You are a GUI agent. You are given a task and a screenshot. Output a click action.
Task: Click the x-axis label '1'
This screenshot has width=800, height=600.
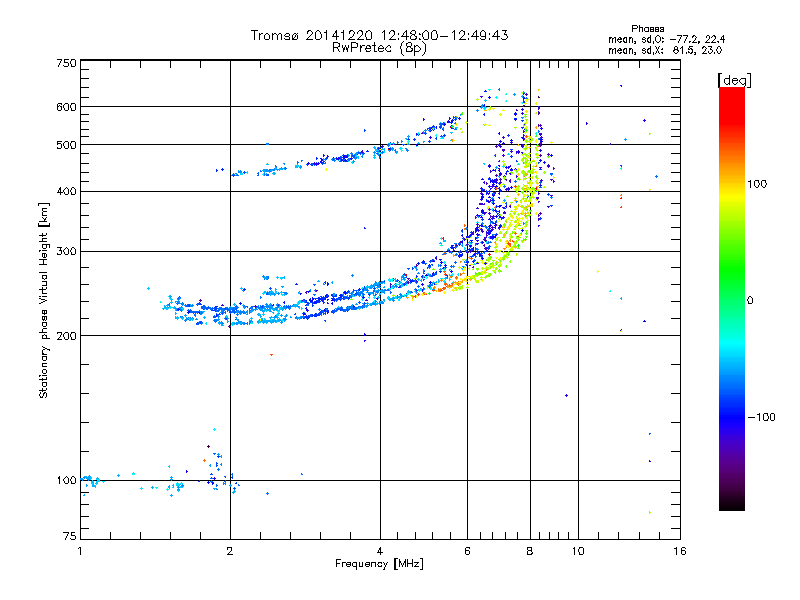(x=80, y=551)
